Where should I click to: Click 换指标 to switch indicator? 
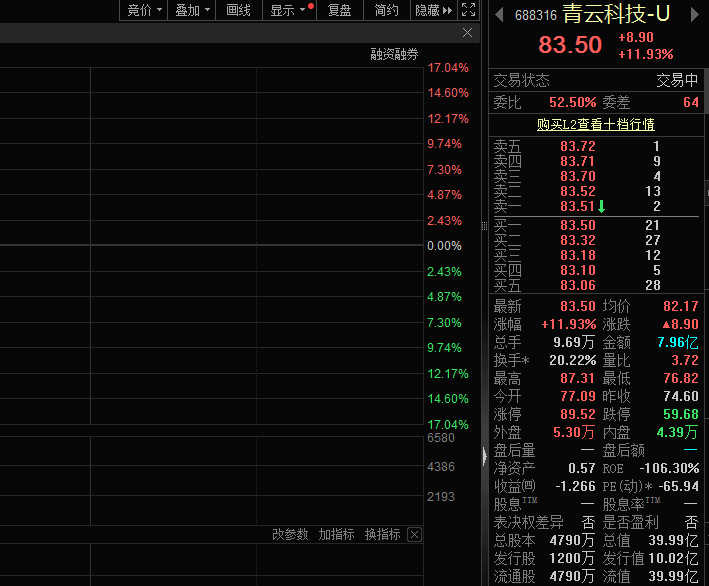pyautogui.click(x=382, y=534)
